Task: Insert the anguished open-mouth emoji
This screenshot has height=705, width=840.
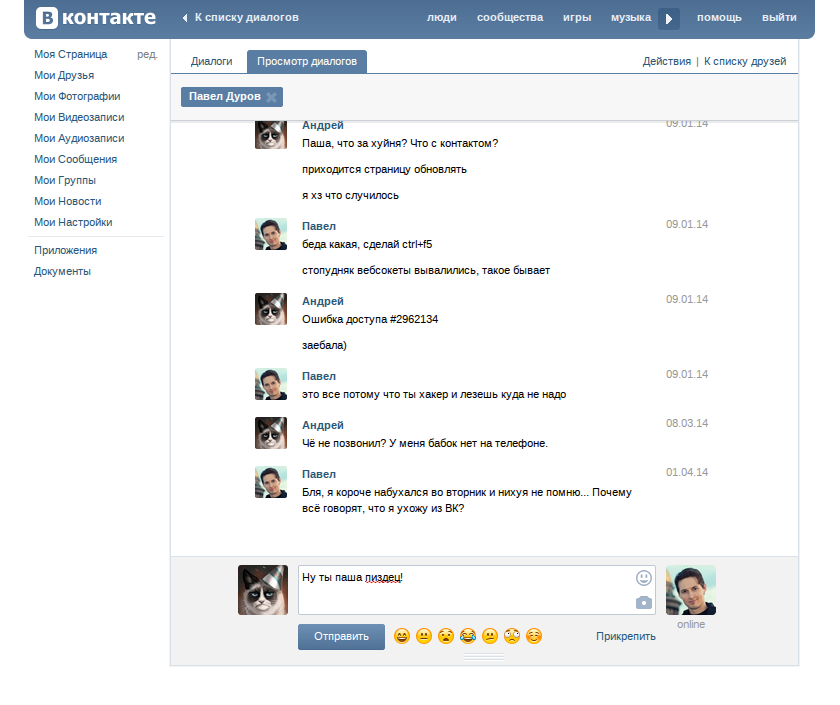Action: click(x=446, y=636)
